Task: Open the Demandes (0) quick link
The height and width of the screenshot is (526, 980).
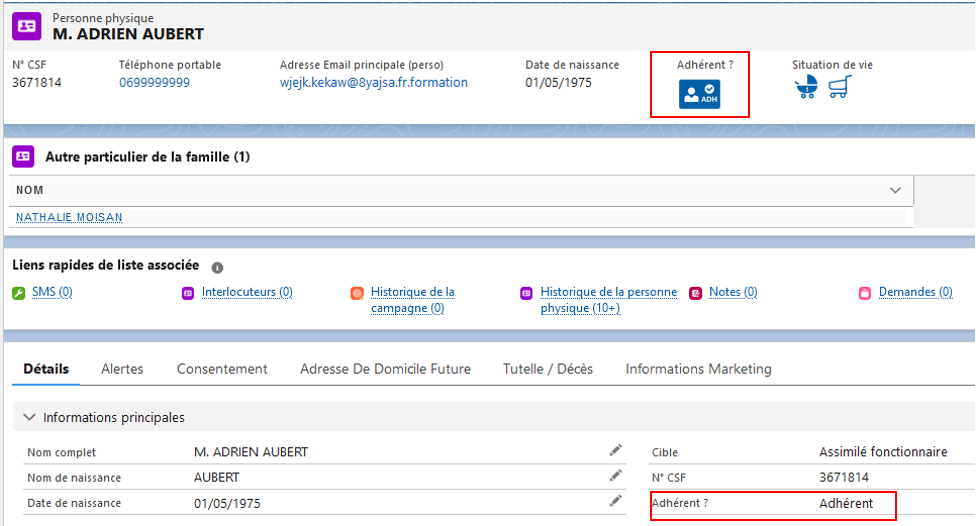Action: [x=915, y=292]
